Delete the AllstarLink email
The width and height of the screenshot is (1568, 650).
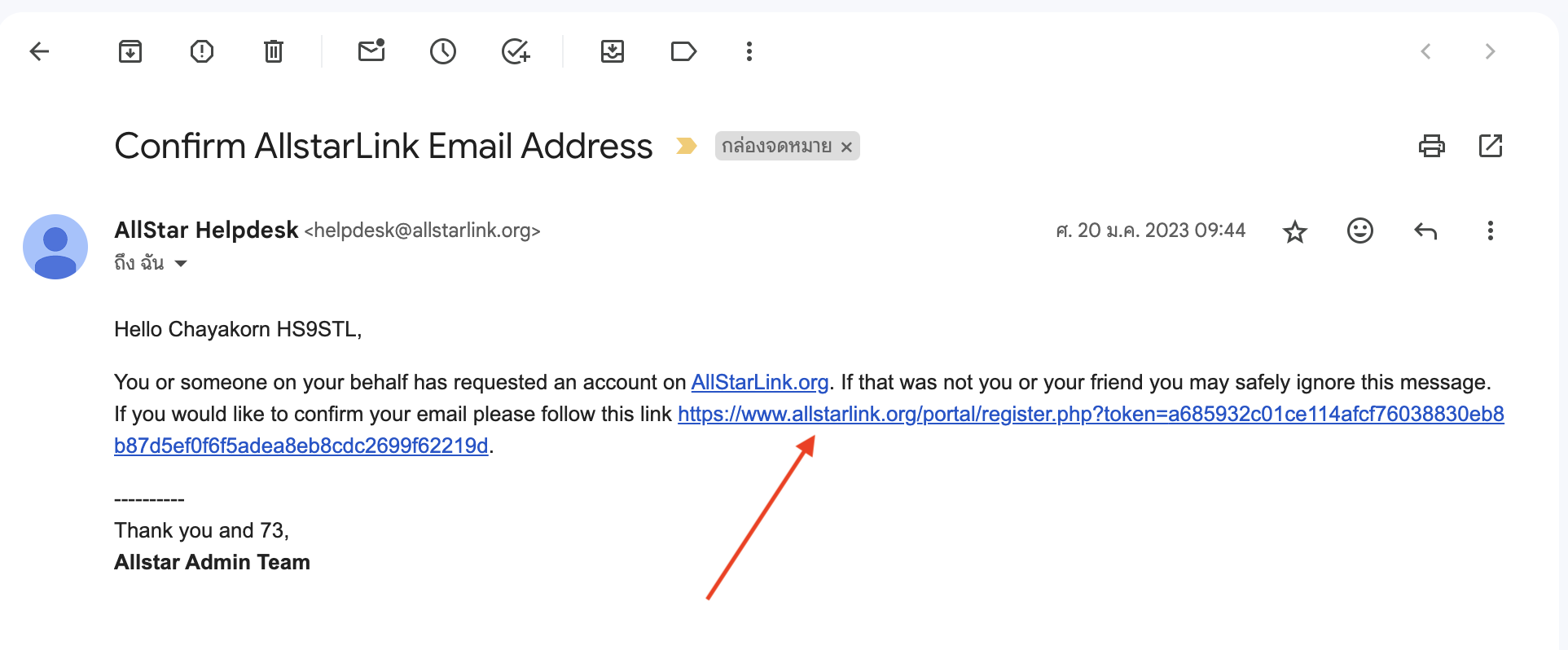coord(274,52)
